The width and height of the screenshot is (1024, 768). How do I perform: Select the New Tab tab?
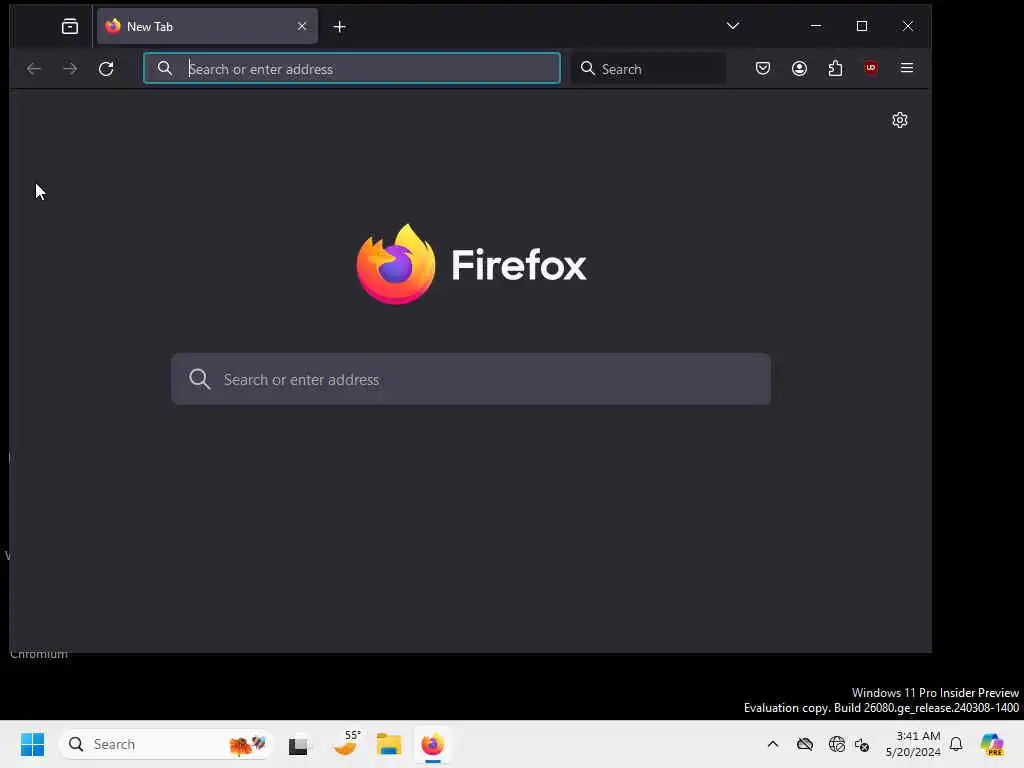click(207, 26)
